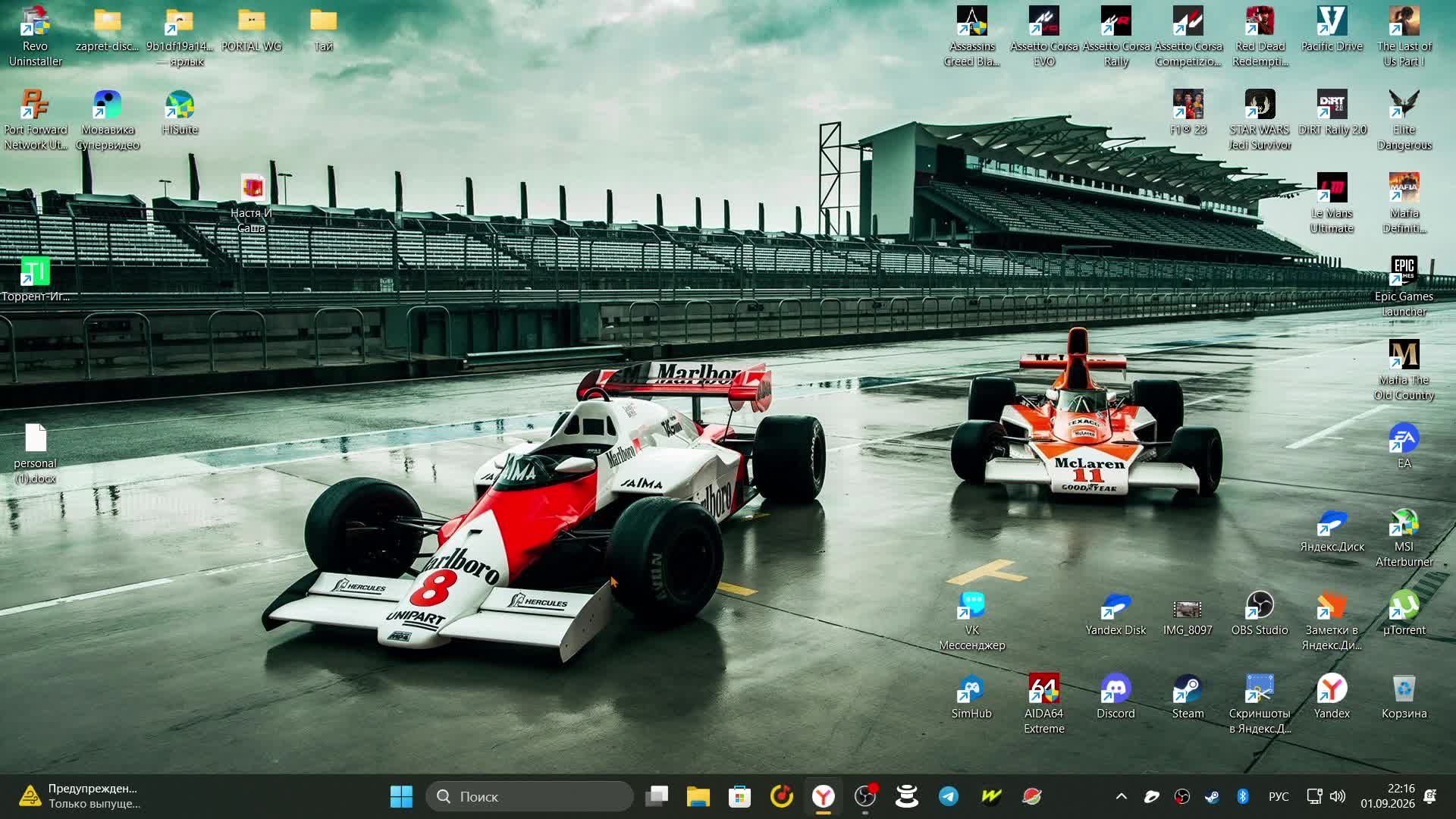Open network quick settings in tray
Screen dimensions: 1456x819
point(1314,796)
